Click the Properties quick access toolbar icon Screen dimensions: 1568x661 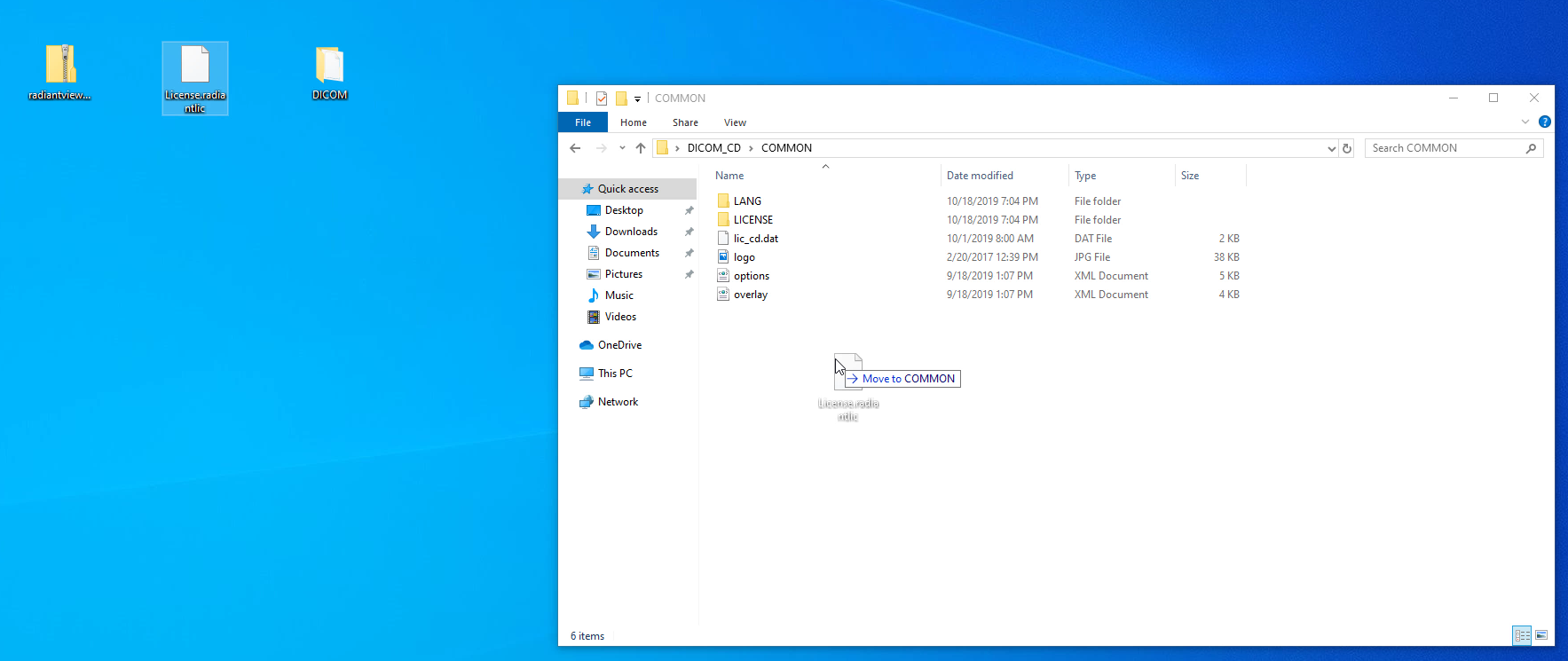(602, 98)
